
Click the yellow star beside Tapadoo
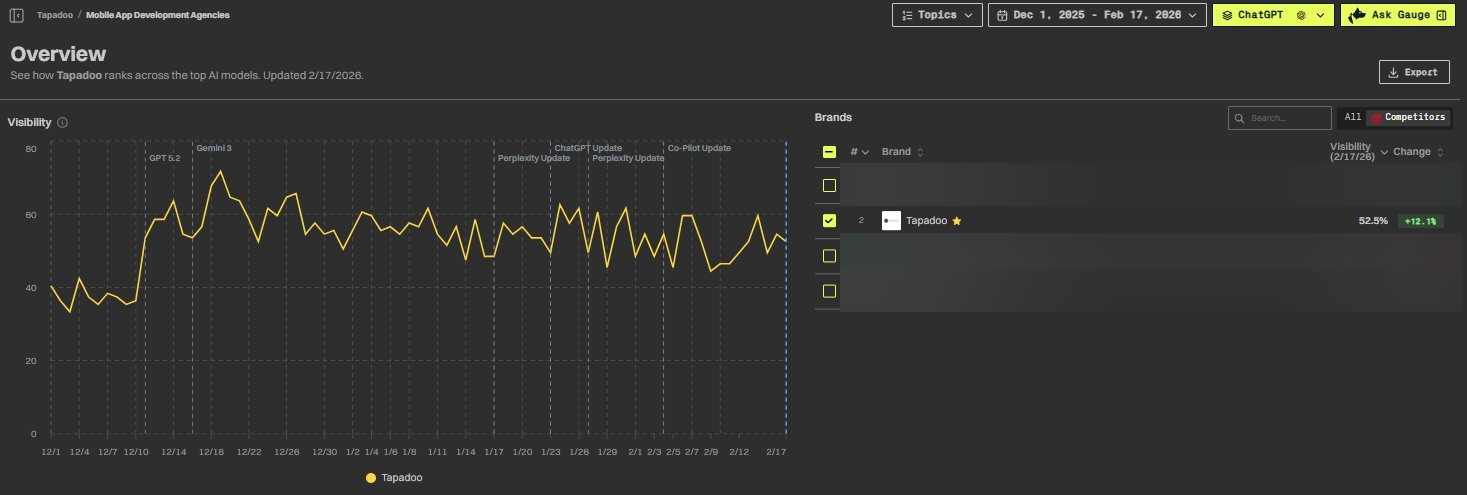(x=956, y=221)
